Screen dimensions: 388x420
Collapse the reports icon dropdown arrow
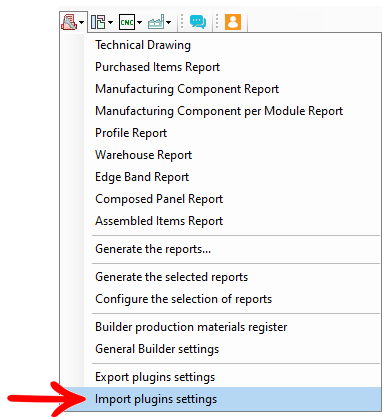(81, 23)
